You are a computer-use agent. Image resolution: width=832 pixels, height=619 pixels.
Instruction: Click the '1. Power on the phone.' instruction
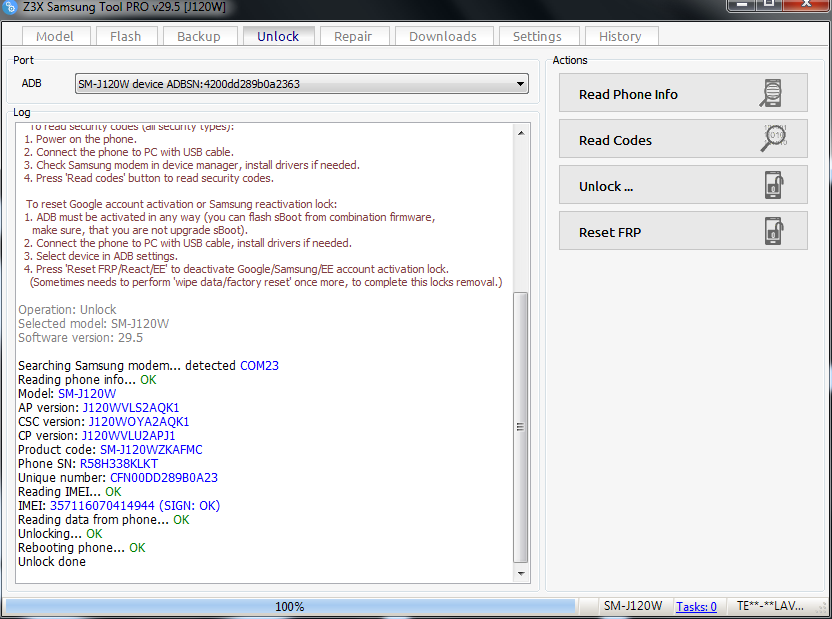click(x=80, y=139)
